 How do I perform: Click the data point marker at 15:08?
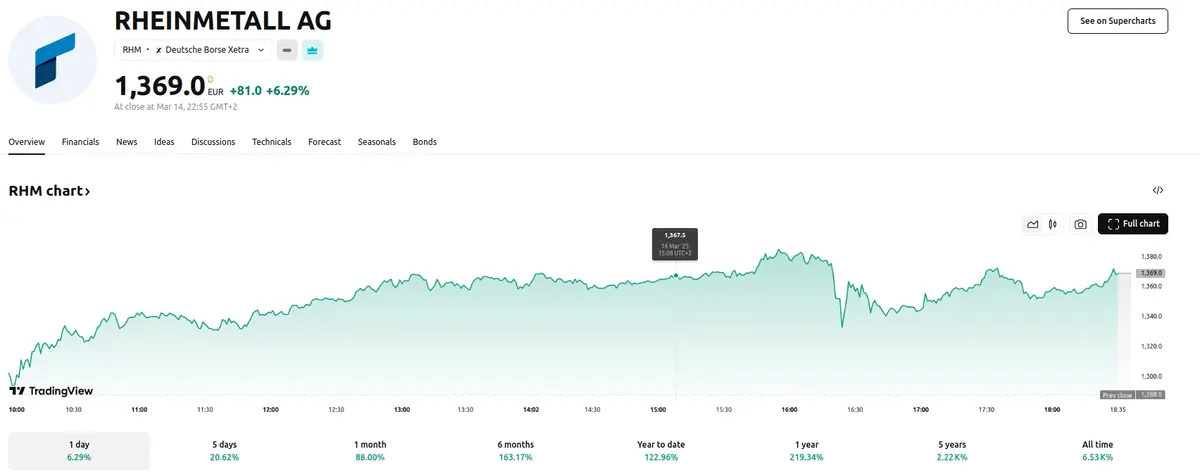click(676, 275)
